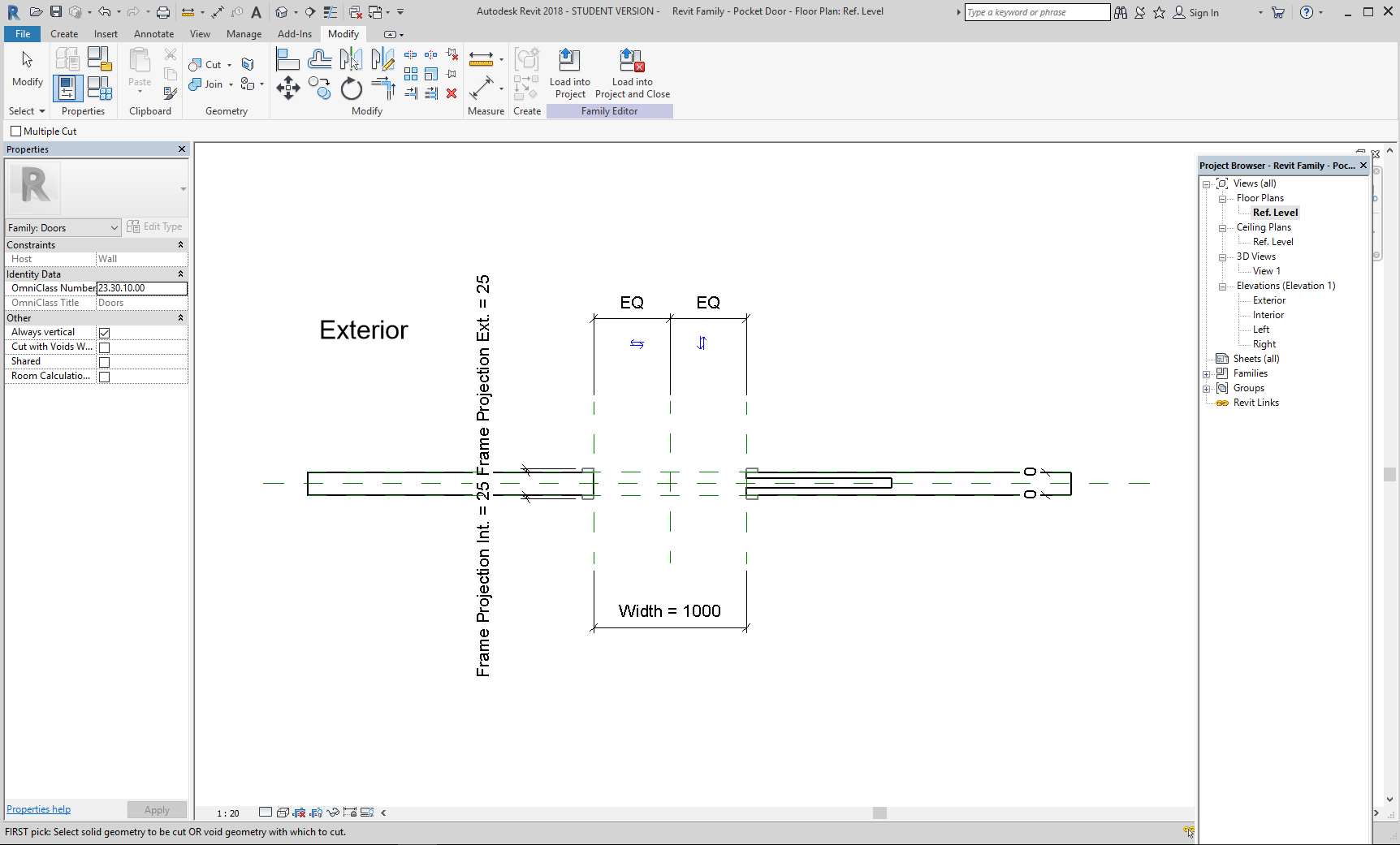Open the Join dropdown arrow
This screenshot has width=1400, height=845.
tap(231, 84)
